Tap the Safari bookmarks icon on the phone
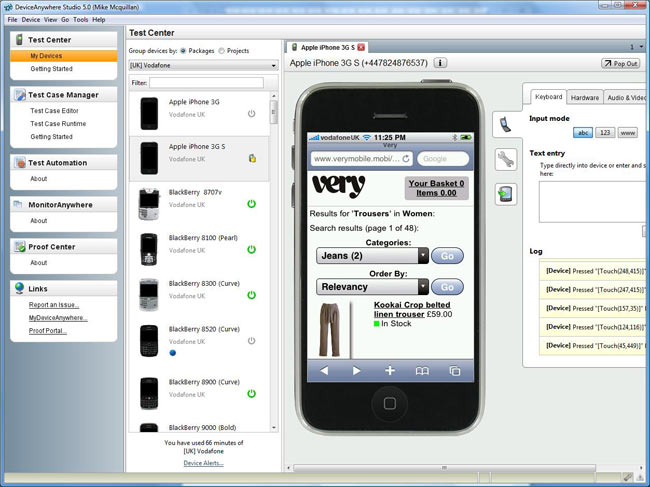The height and width of the screenshot is (487, 650). (x=422, y=370)
